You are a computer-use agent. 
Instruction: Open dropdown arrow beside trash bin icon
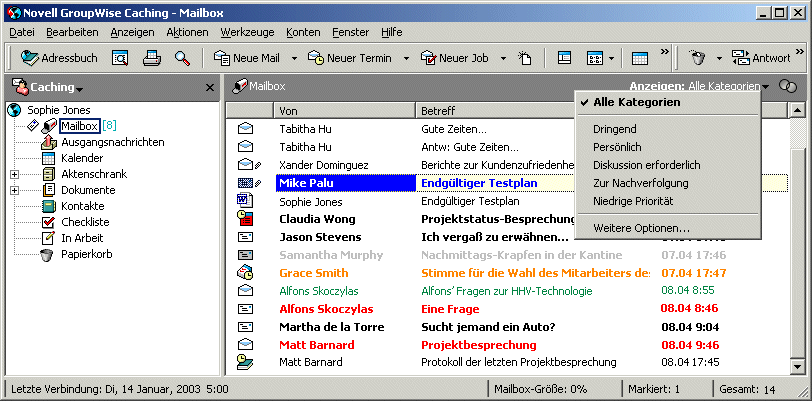pos(719,59)
